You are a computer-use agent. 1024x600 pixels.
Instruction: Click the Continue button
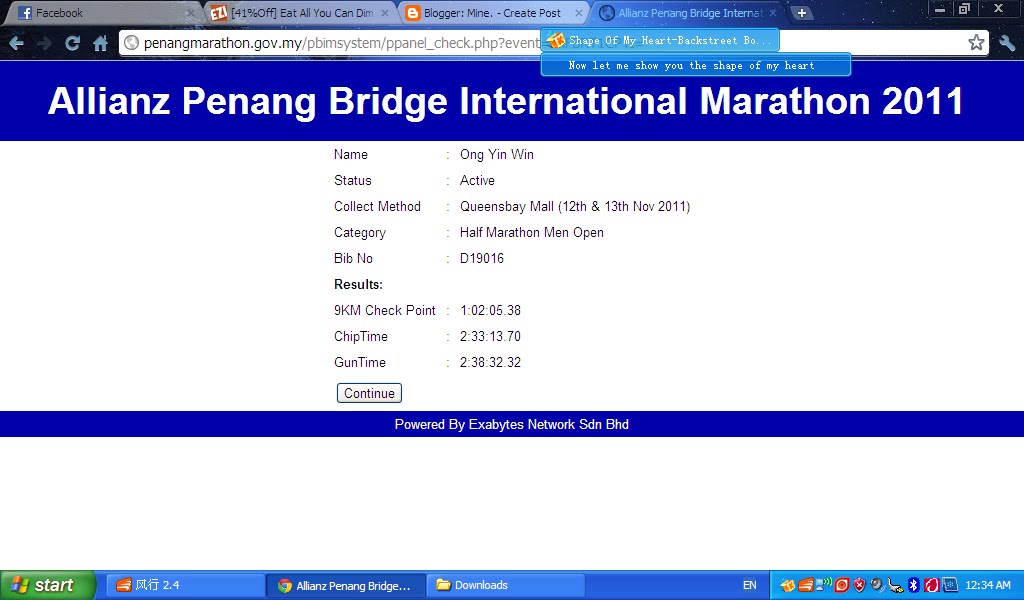[x=369, y=393]
